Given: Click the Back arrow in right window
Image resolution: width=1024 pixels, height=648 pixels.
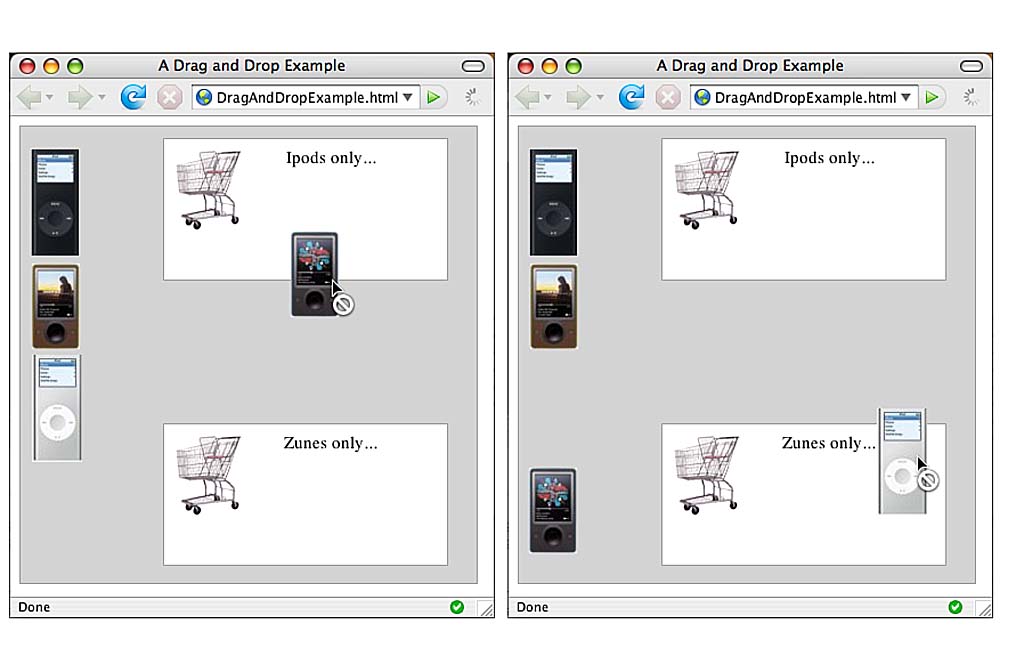Looking at the screenshot, I should pos(527,97).
